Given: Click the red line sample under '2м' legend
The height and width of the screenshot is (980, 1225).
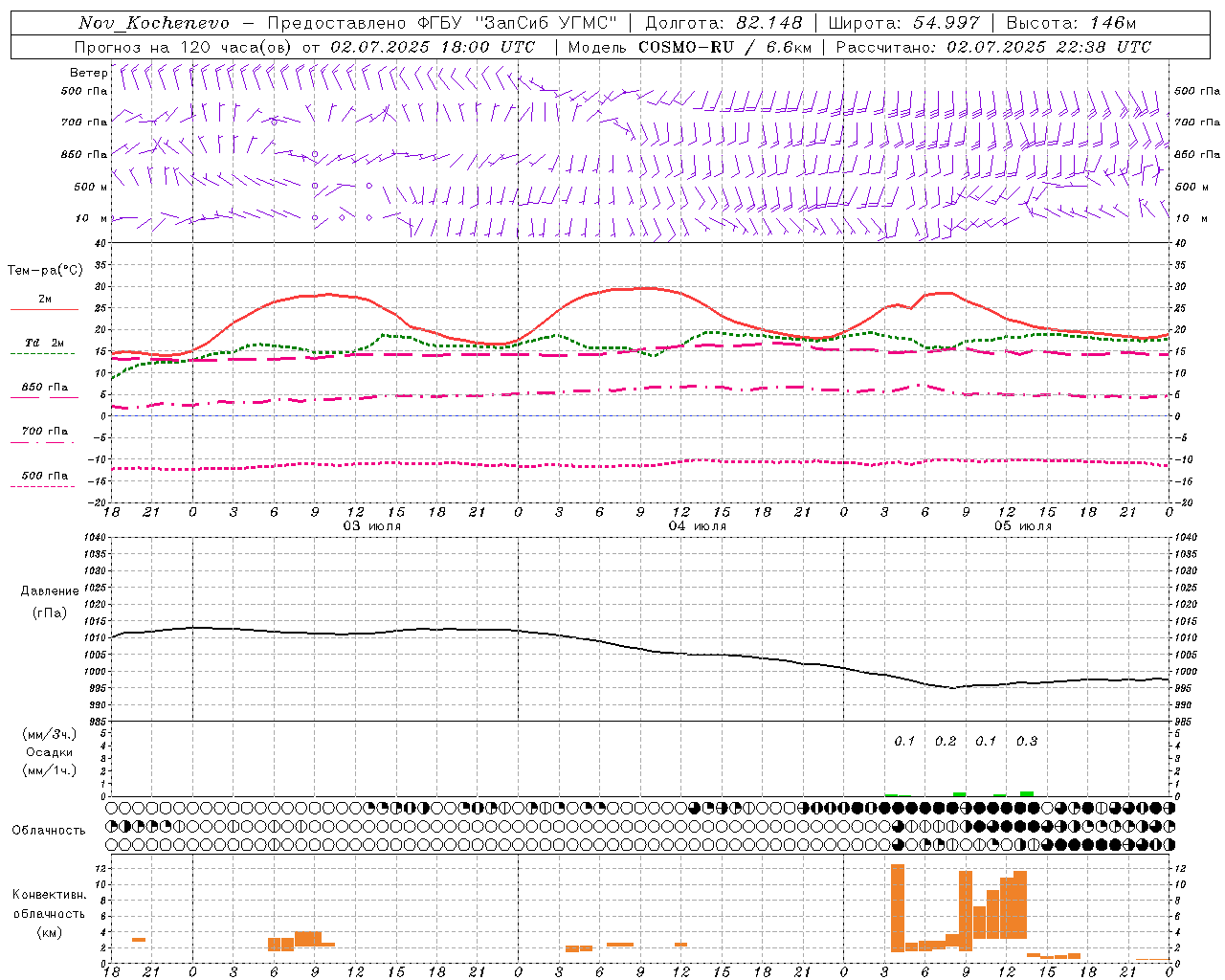Looking at the screenshot, I should coord(44,310).
